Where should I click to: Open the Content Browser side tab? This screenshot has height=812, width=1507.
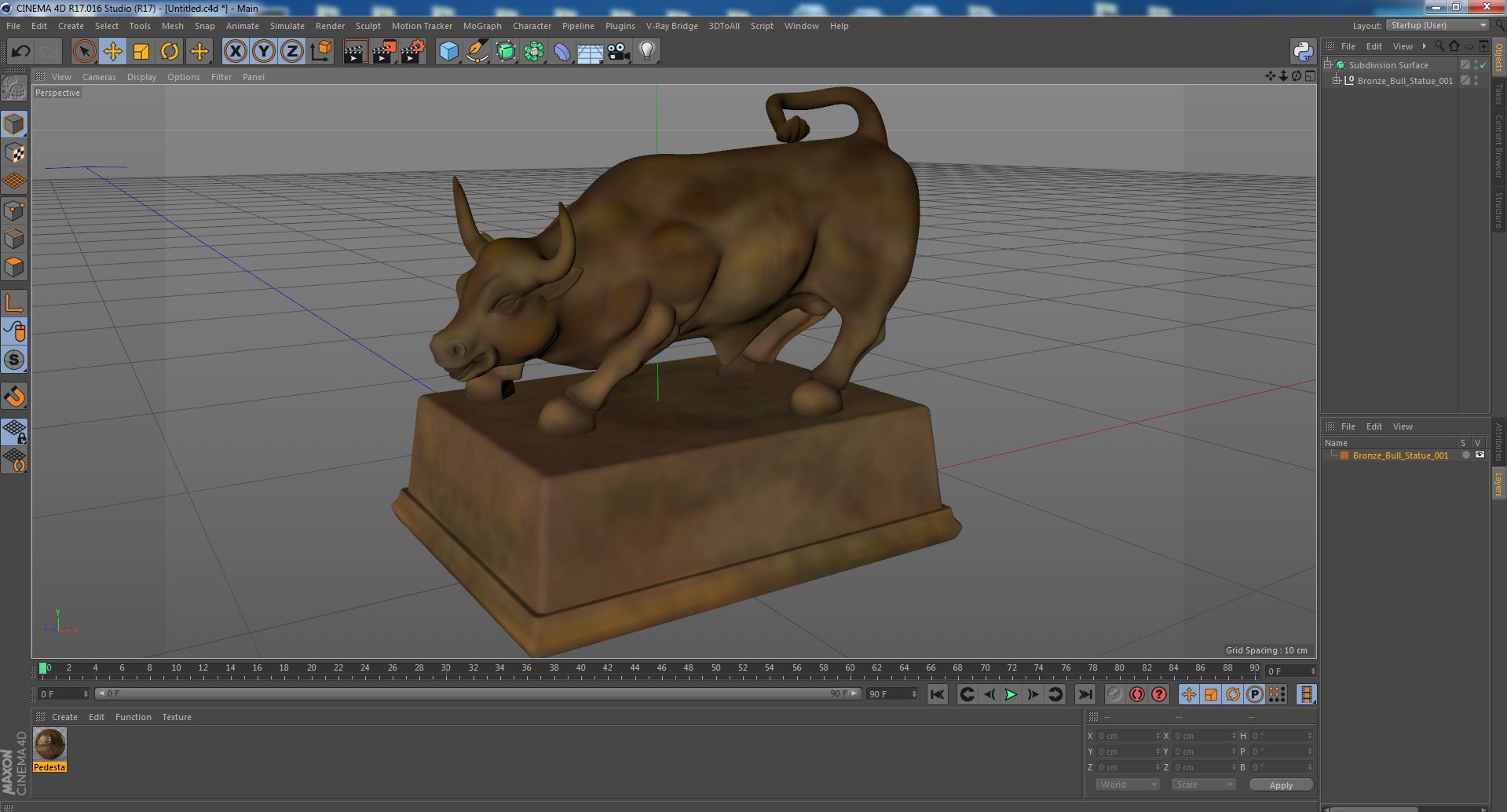(x=1498, y=146)
